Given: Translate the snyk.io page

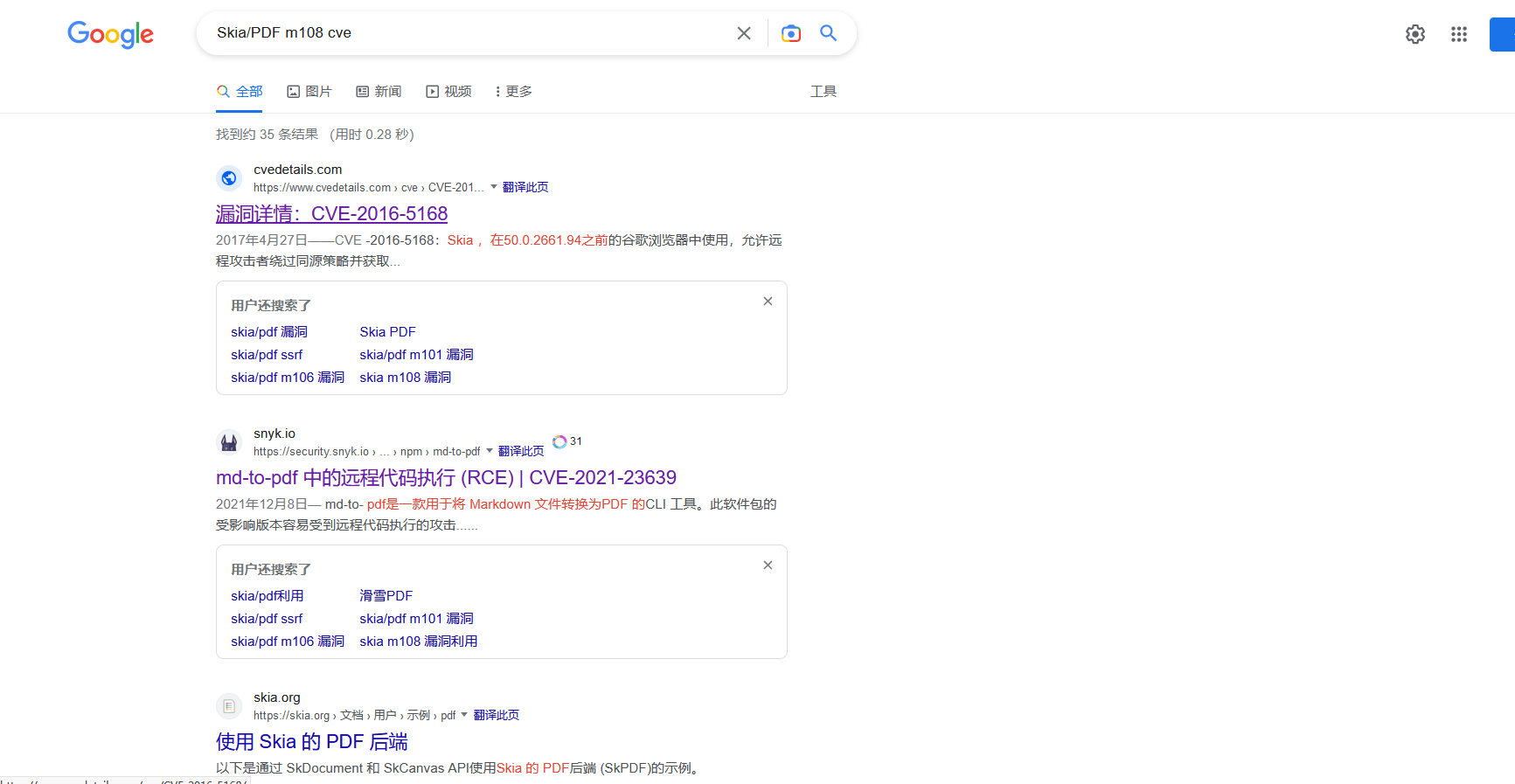Looking at the screenshot, I should tap(521, 451).
